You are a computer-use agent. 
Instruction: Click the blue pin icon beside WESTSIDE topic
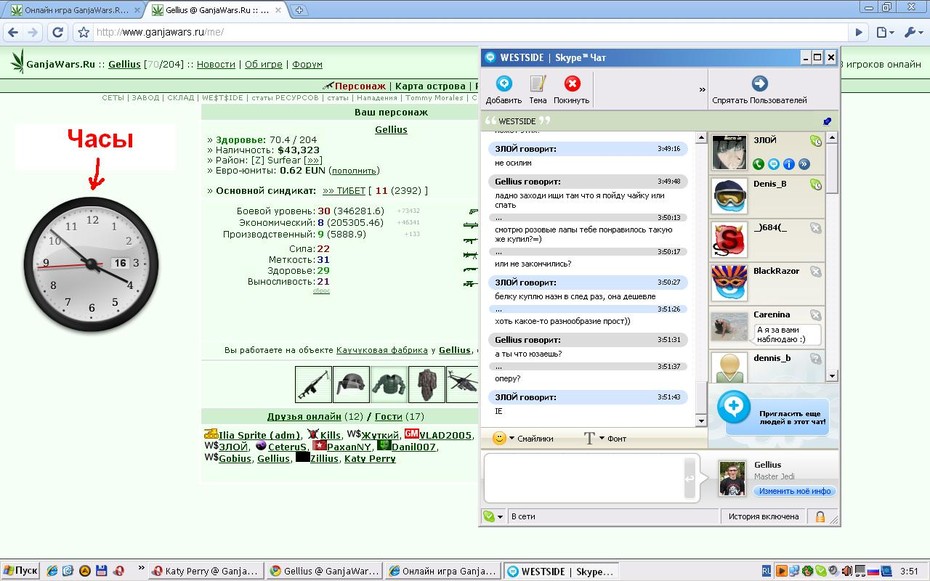[827, 121]
